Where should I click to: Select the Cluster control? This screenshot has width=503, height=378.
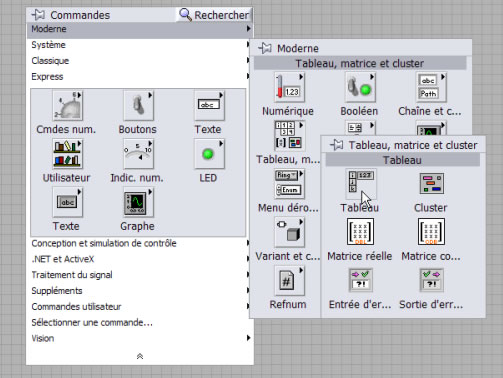click(432, 184)
